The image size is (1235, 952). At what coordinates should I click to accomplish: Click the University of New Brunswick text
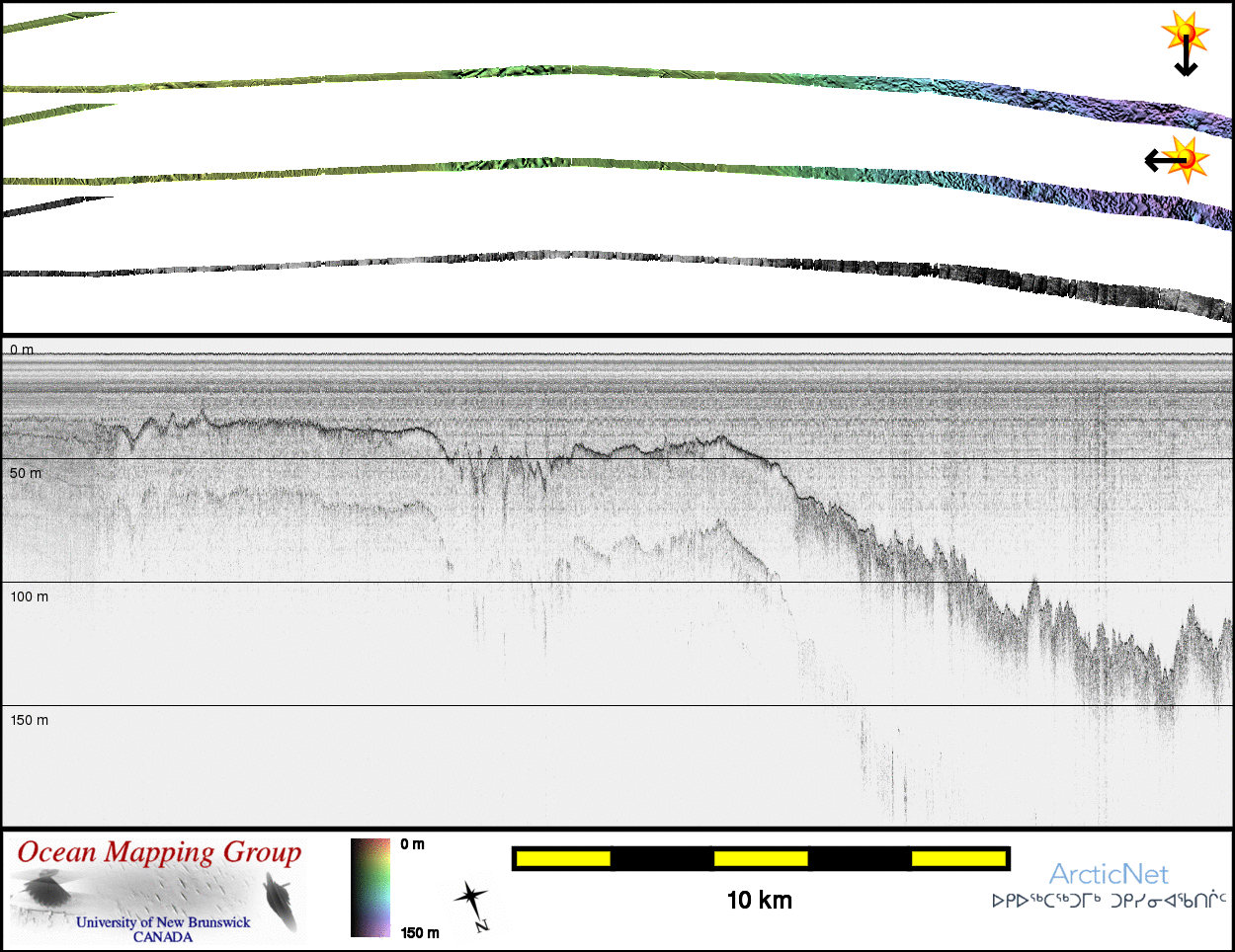click(163, 922)
